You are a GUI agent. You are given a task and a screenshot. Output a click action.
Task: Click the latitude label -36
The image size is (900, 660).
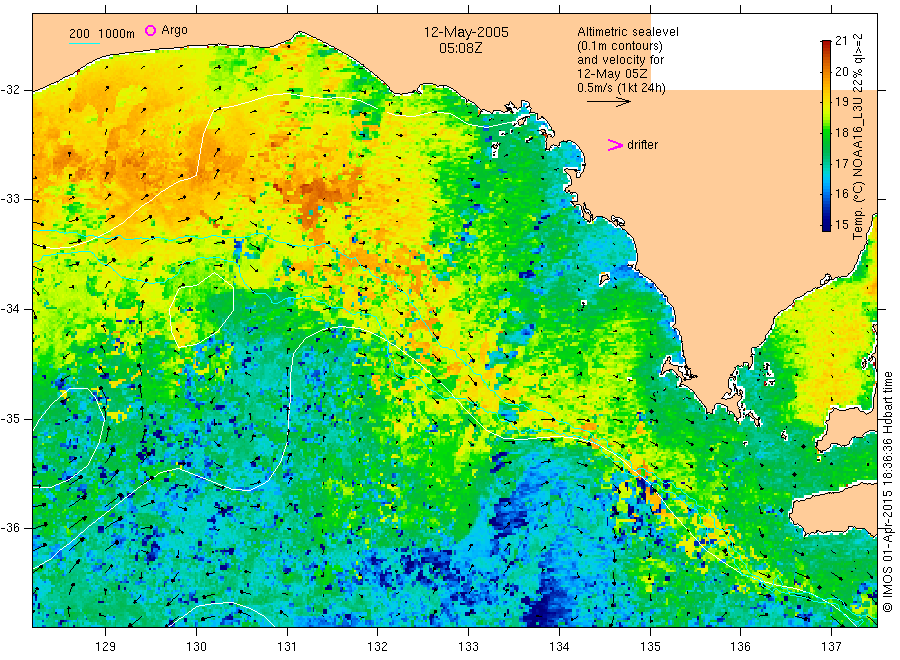(10, 528)
